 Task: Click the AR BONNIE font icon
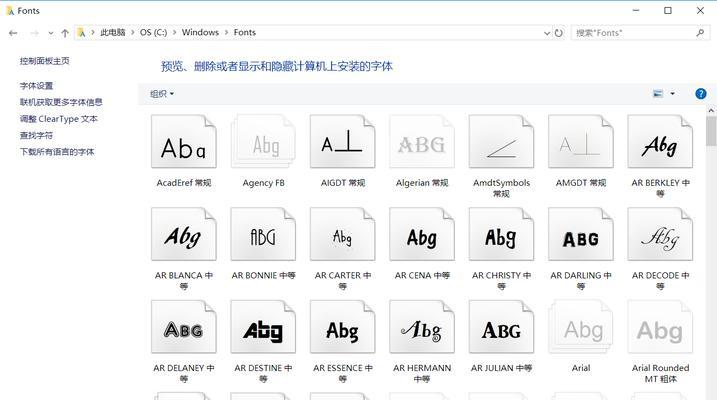tap(263, 235)
